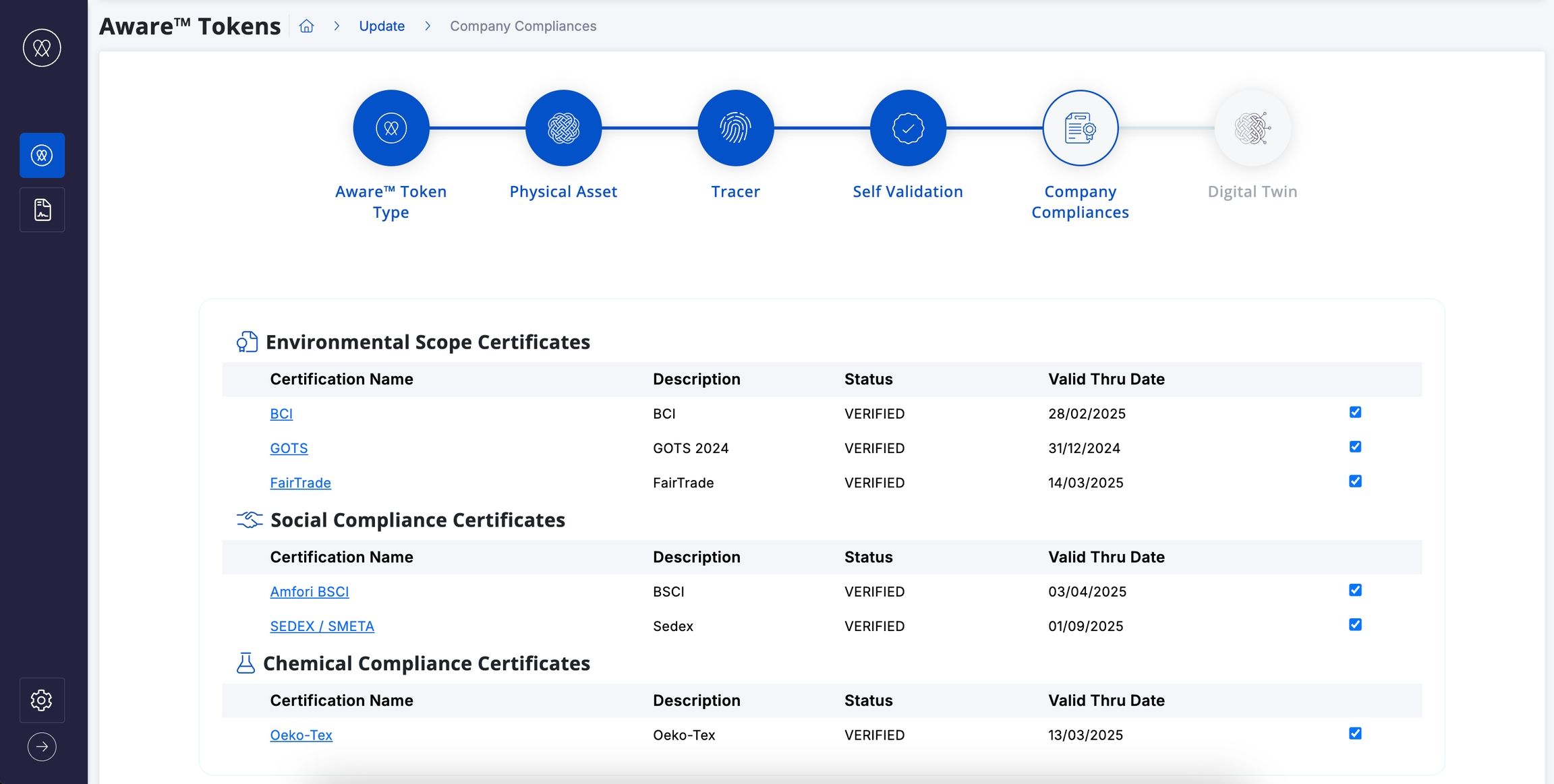Viewport: 1554px width, 784px height.
Task: Open the SEDEX / SMETA certificate link
Action: [x=322, y=626]
